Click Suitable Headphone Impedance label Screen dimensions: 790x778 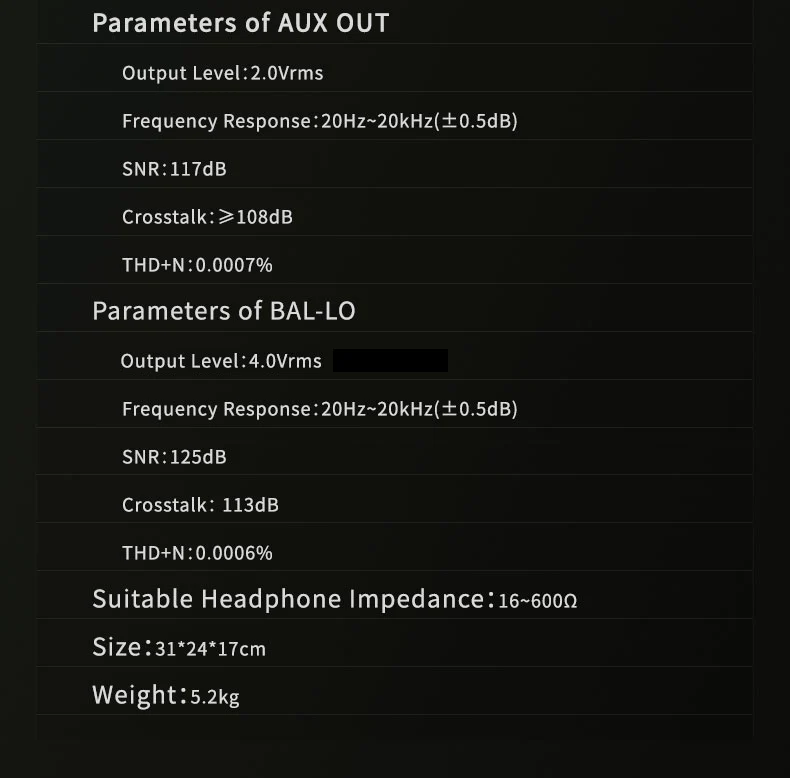tap(293, 599)
